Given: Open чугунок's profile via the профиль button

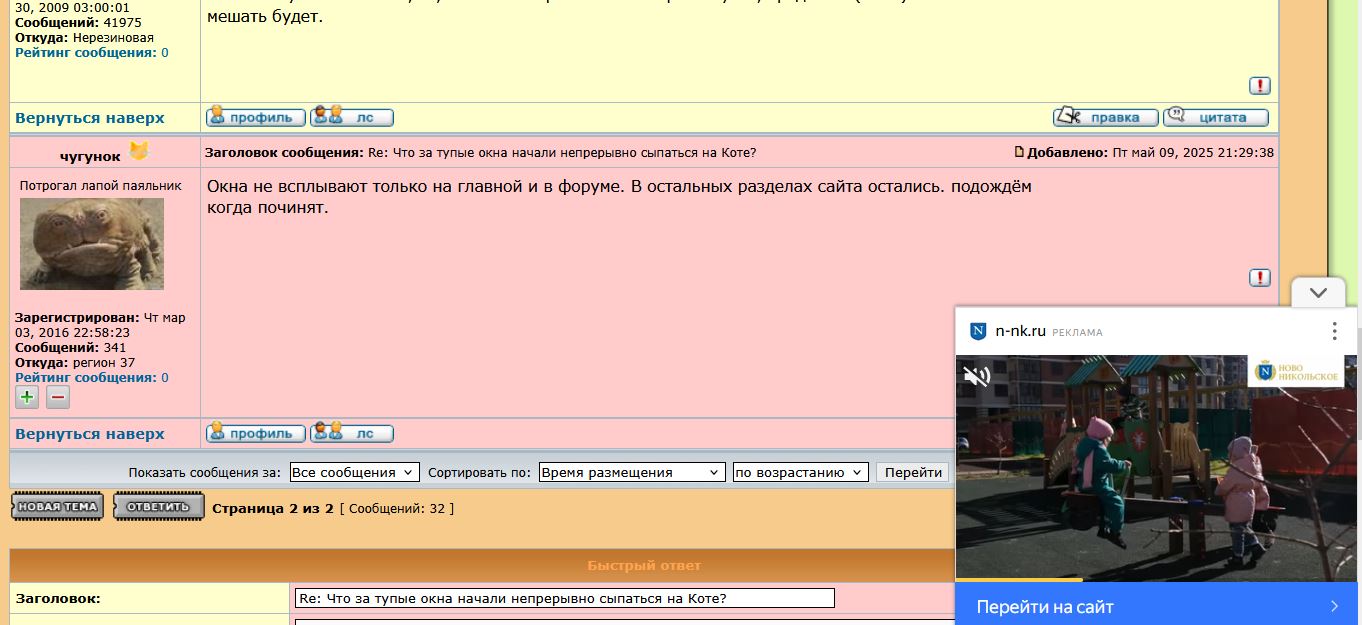Looking at the screenshot, I should (256, 434).
